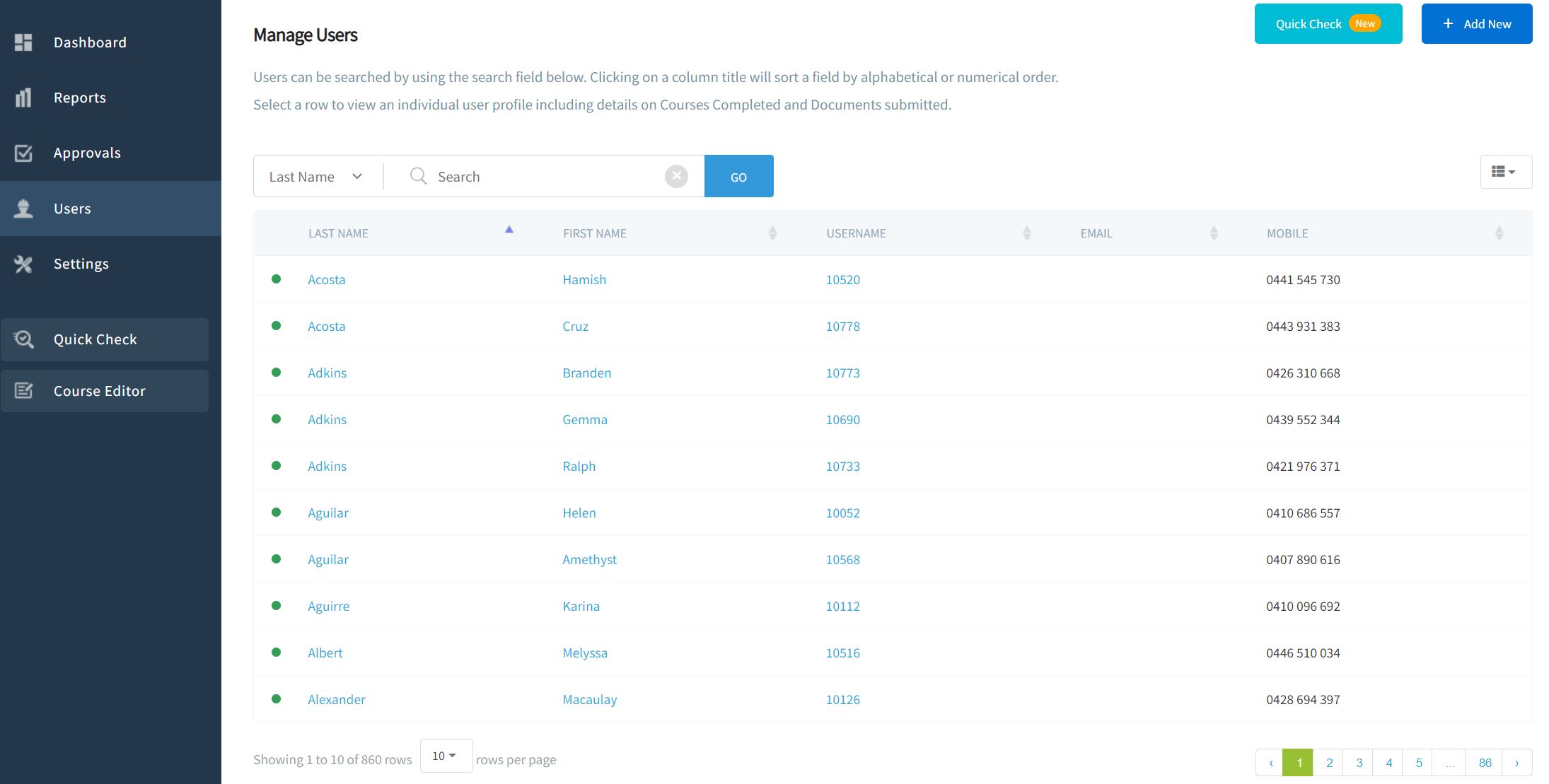
Task: Open the Last Name search filter dropdown
Action: [316, 177]
